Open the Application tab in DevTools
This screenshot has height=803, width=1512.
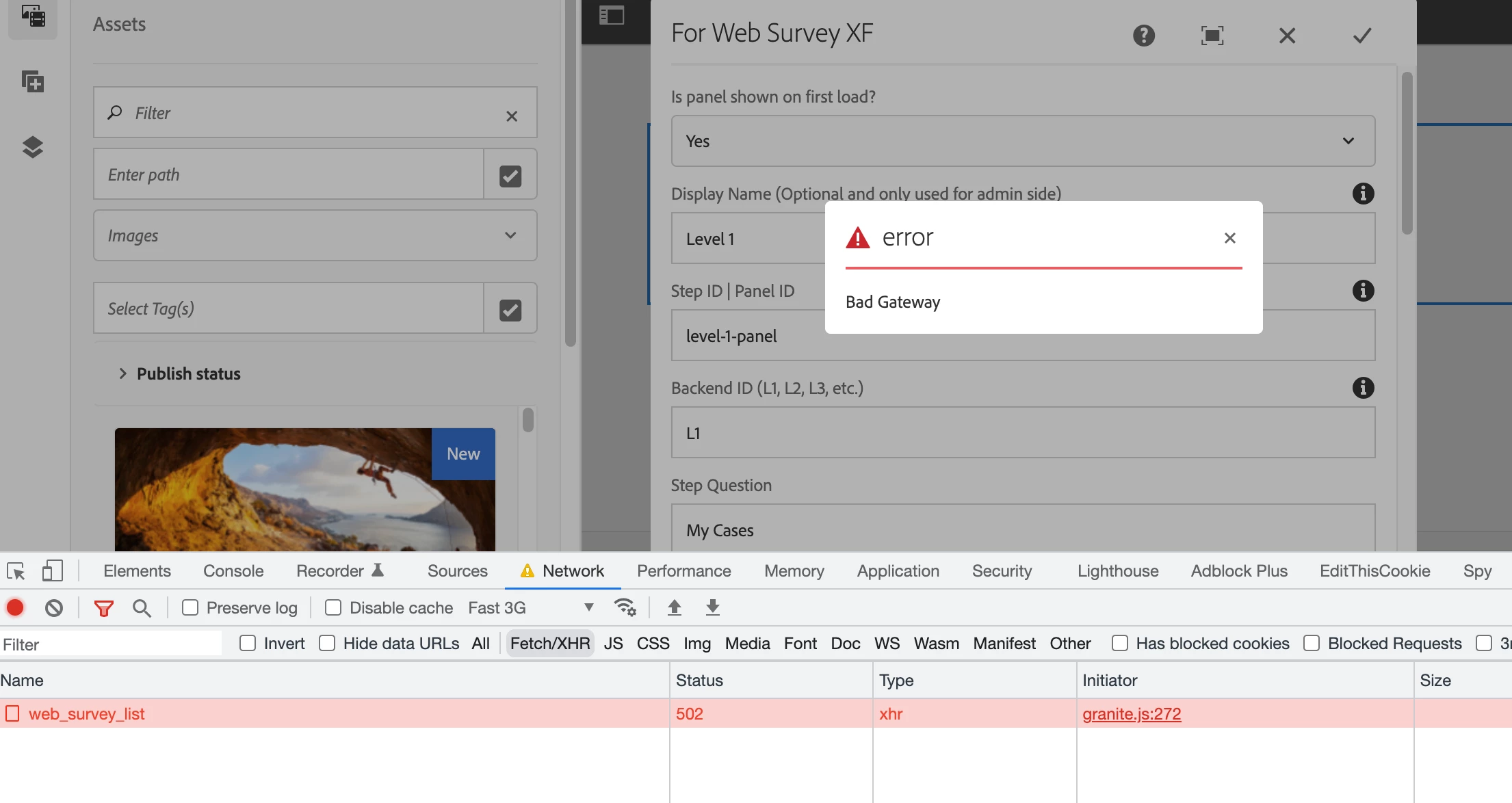898,571
